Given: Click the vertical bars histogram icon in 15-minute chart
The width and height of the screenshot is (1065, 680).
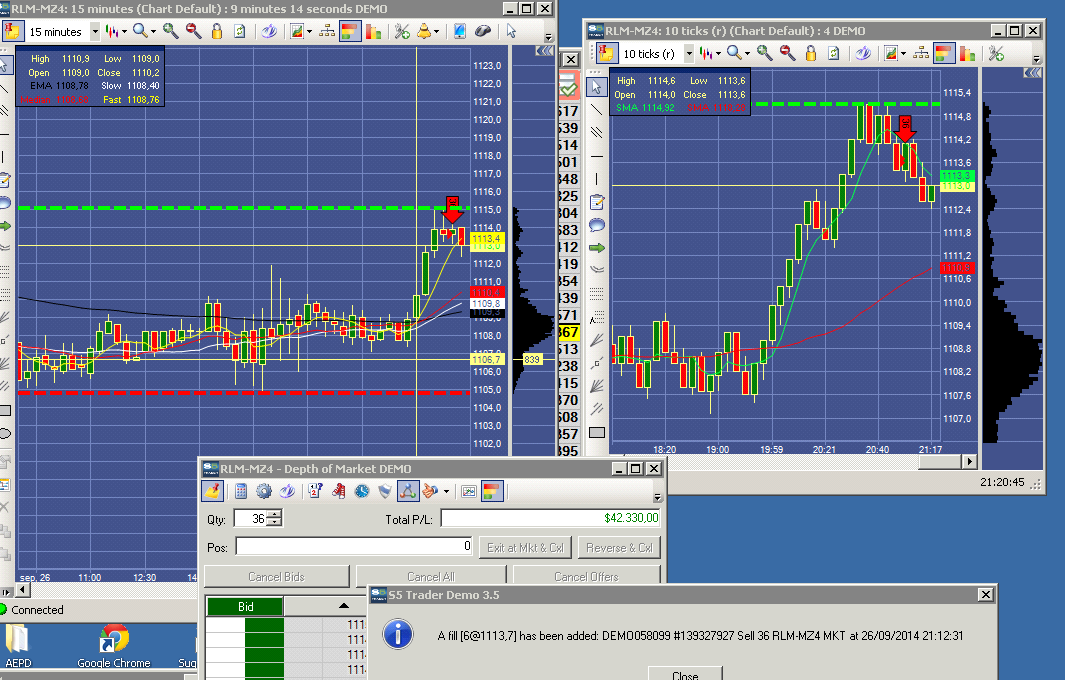Looking at the screenshot, I should point(373,31).
